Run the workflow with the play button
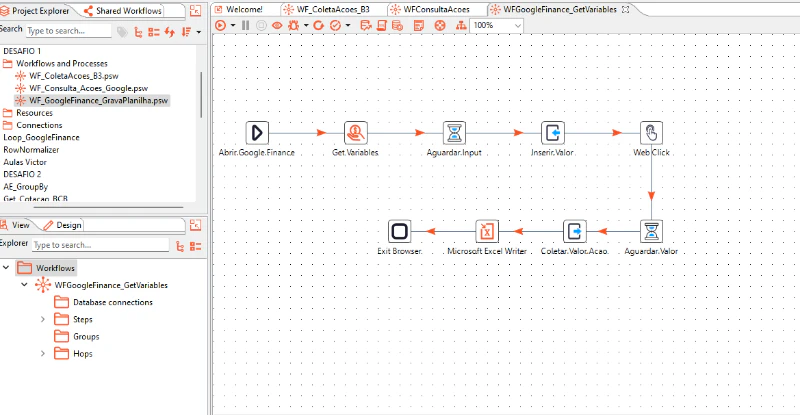This screenshot has height=415, width=800. pyautogui.click(x=220, y=25)
